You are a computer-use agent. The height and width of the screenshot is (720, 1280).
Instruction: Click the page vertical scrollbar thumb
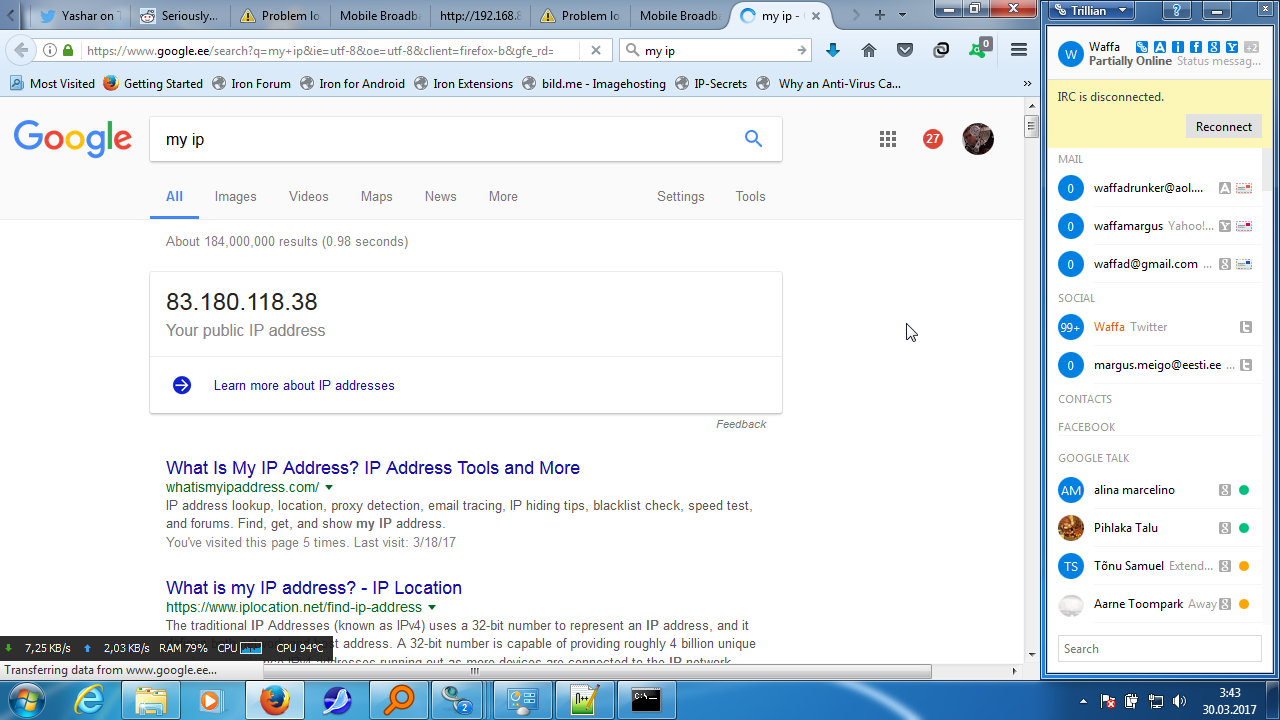pos(1031,126)
